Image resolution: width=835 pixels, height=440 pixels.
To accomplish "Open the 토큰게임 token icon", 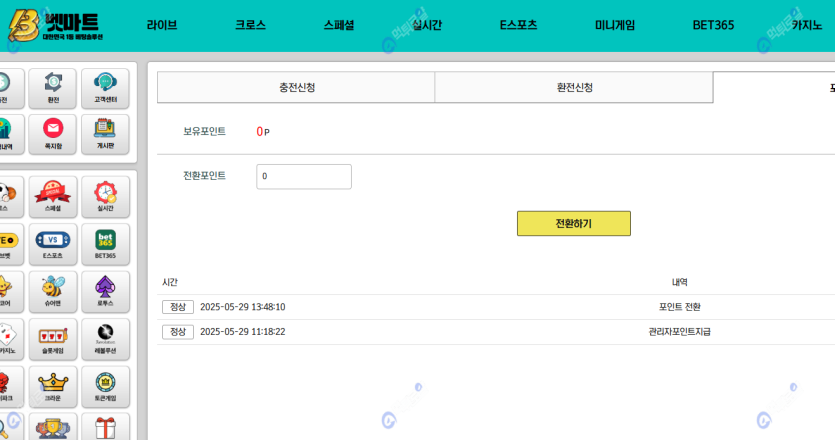I will [x=105, y=386].
